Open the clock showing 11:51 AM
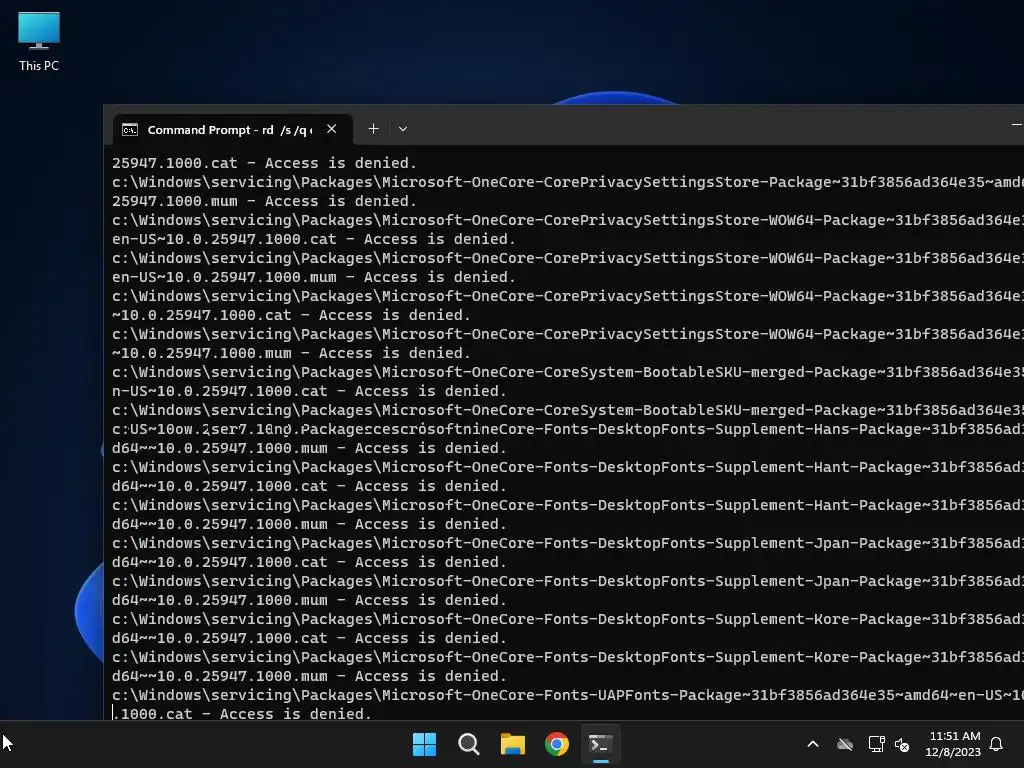The height and width of the screenshot is (768, 1024). tap(953, 744)
